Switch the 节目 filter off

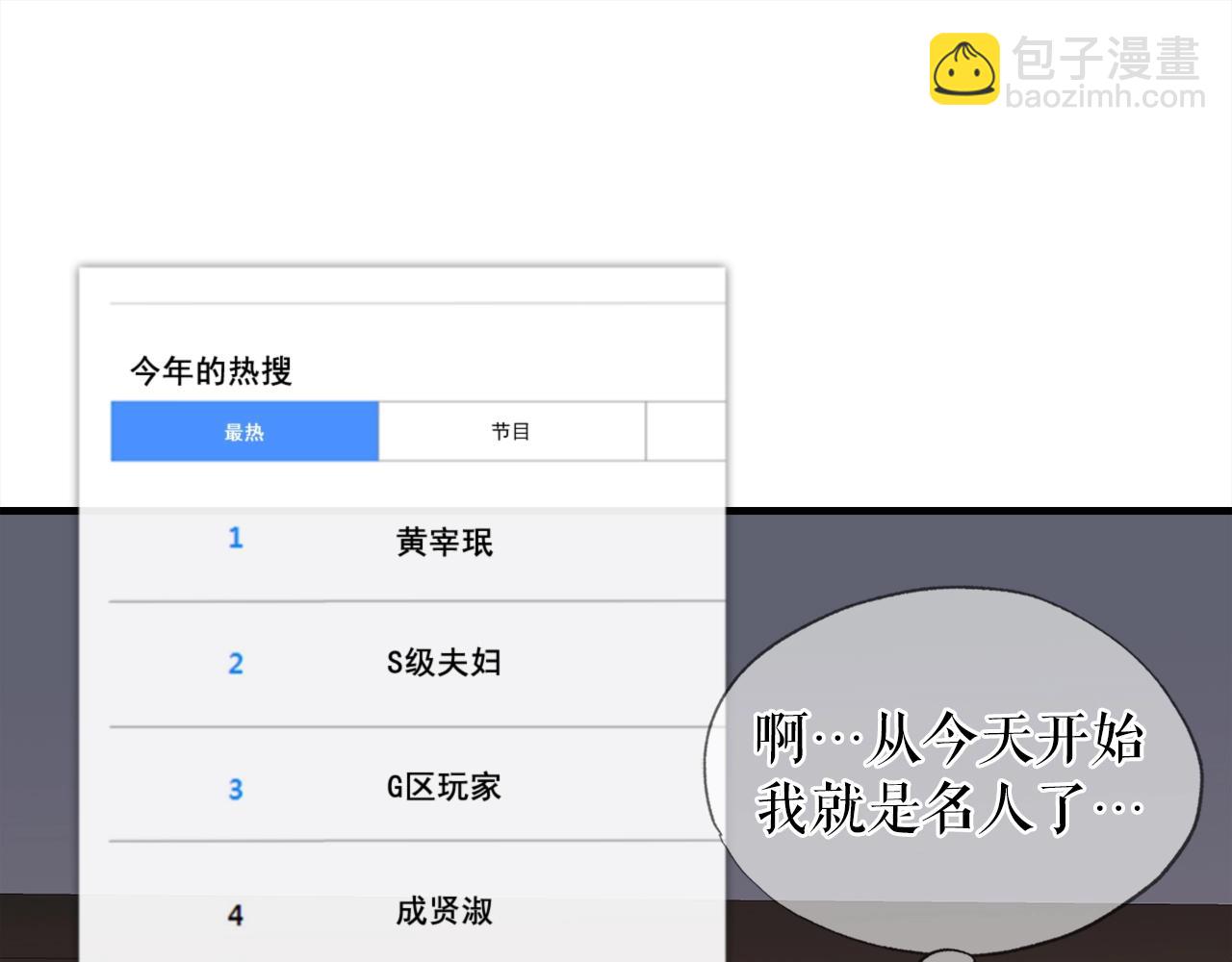(510, 431)
